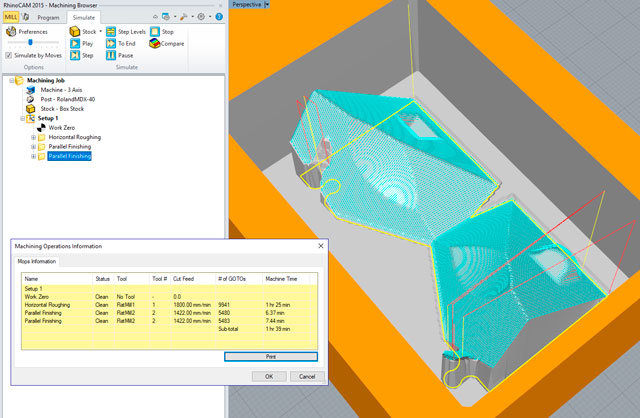Expand the unselected Parallel Finishing operation
This screenshot has width=640, height=418.
point(33,147)
